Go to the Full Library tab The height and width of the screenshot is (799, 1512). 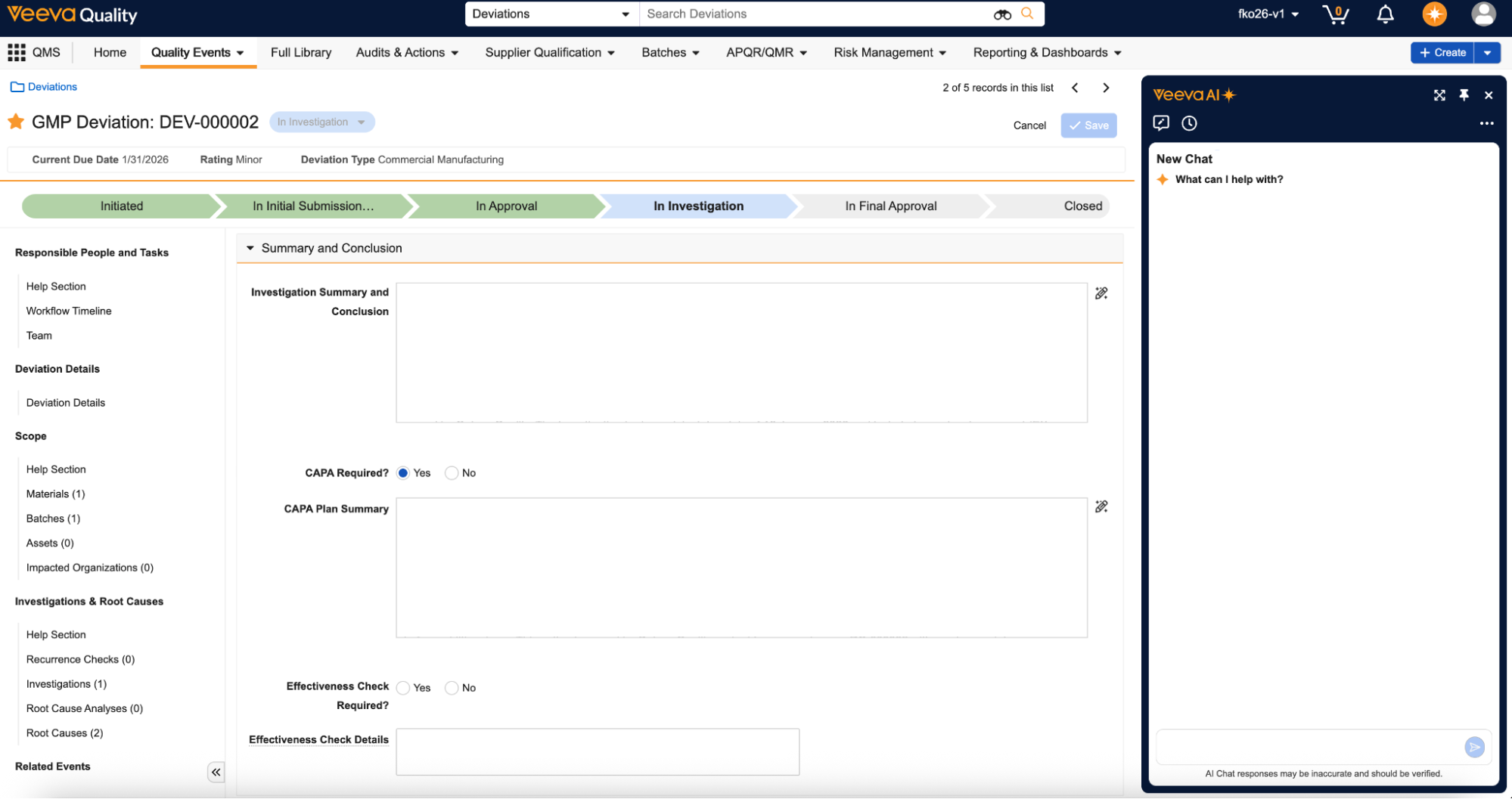click(x=300, y=52)
